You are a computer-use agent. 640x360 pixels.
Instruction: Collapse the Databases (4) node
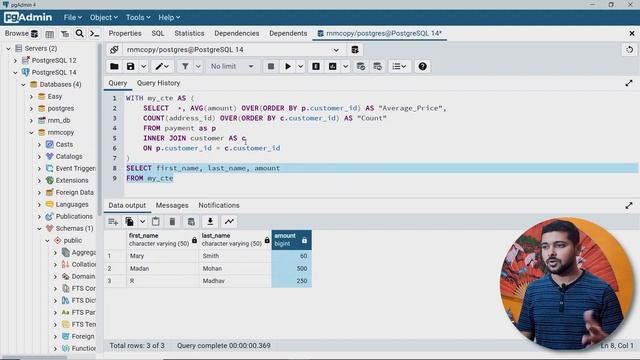(24, 84)
